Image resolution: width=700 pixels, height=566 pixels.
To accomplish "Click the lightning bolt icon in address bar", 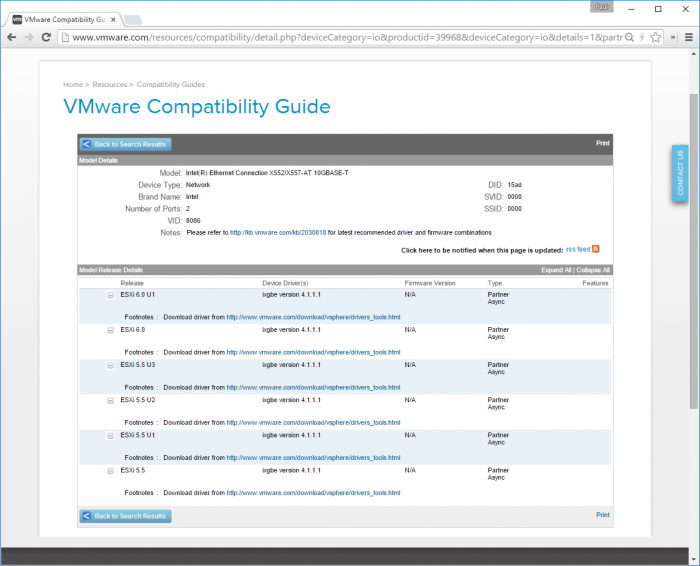I will [x=642, y=37].
